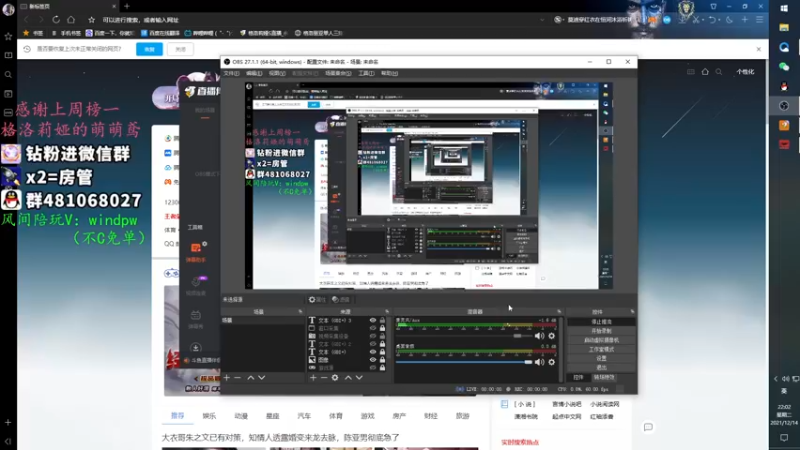This screenshot has width=800, height=450.
Task: Open OBS 视图(V) menu
Action: (277, 73)
